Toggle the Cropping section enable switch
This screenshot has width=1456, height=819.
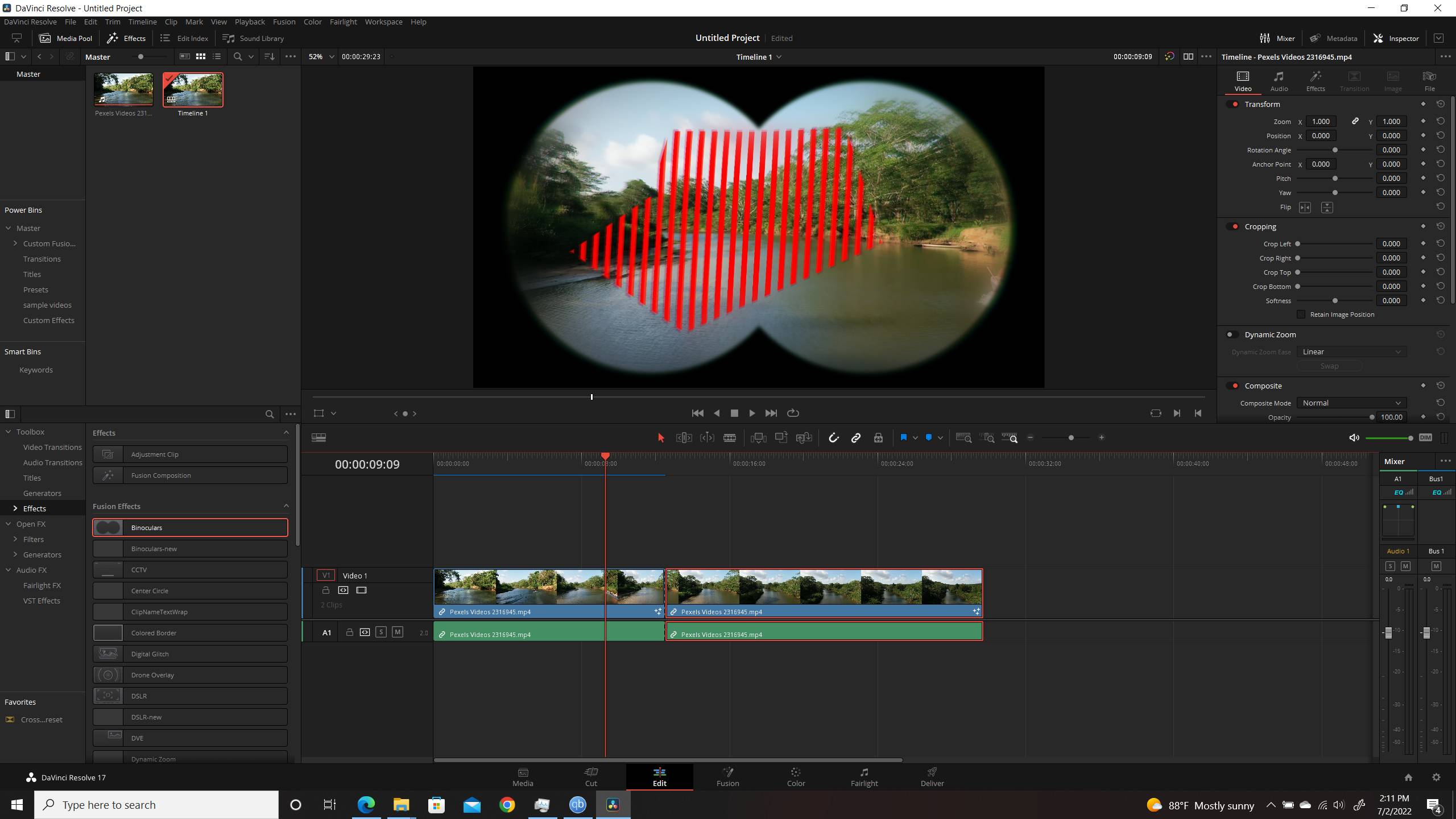[x=1232, y=226]
